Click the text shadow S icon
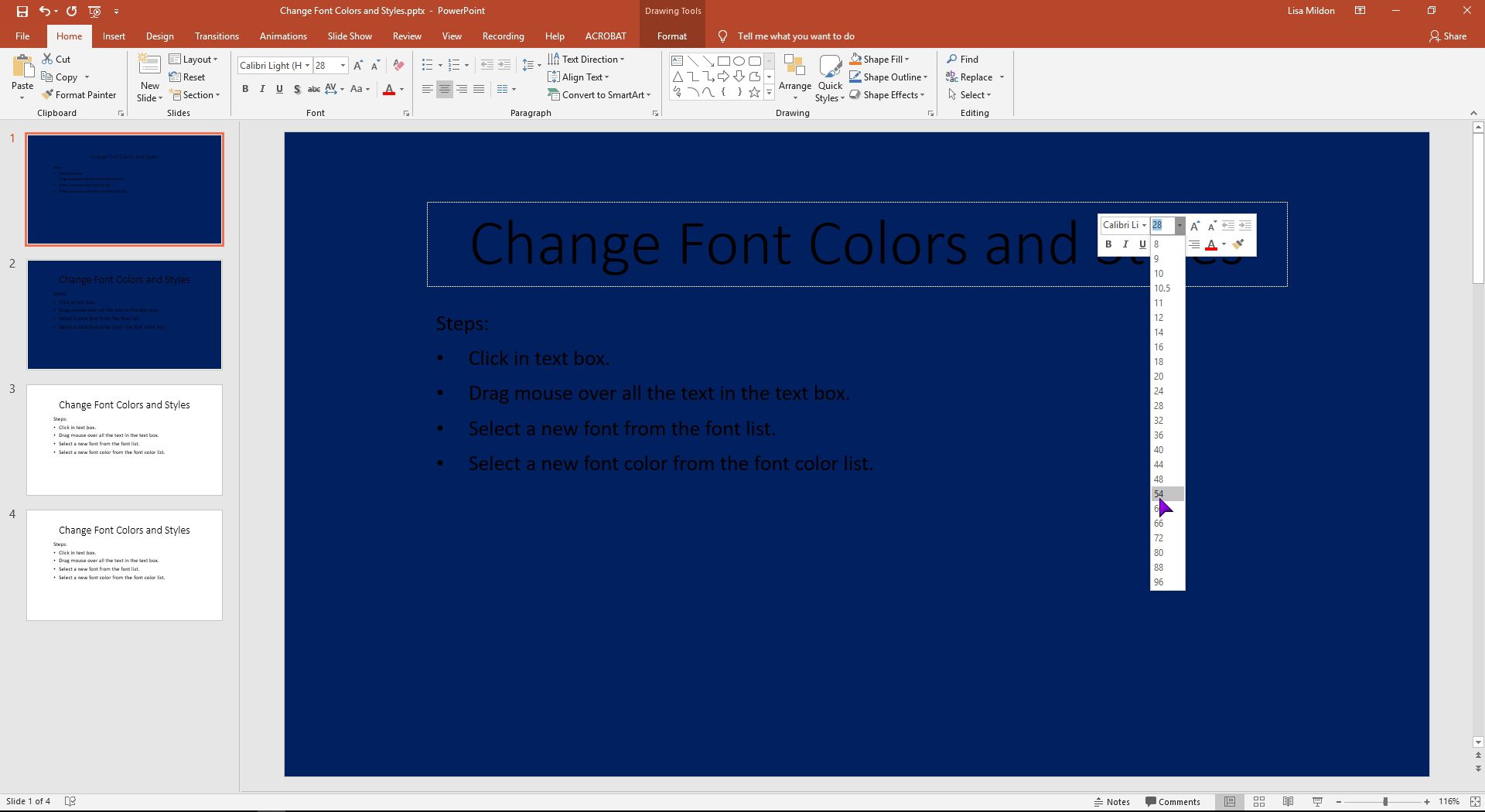Viewport: 1485px width, 812px height. click(297, 89)
